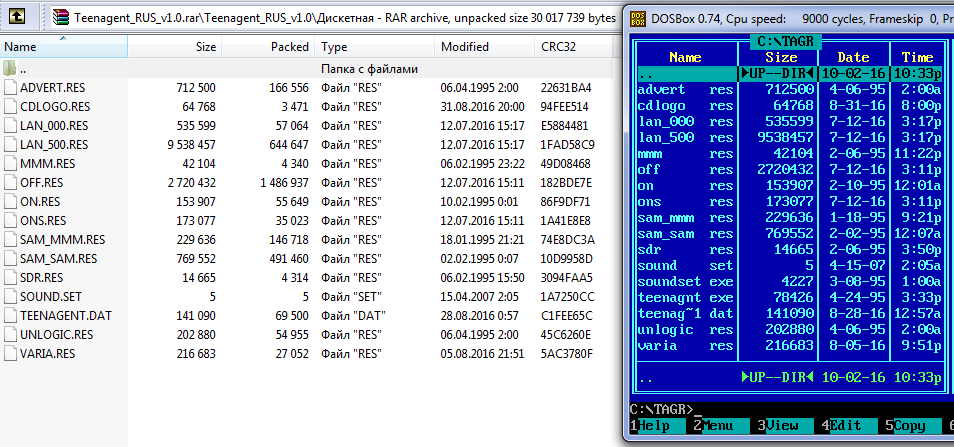Click the DOSBox panel 'Name' column header

click(x=685, y=58)
